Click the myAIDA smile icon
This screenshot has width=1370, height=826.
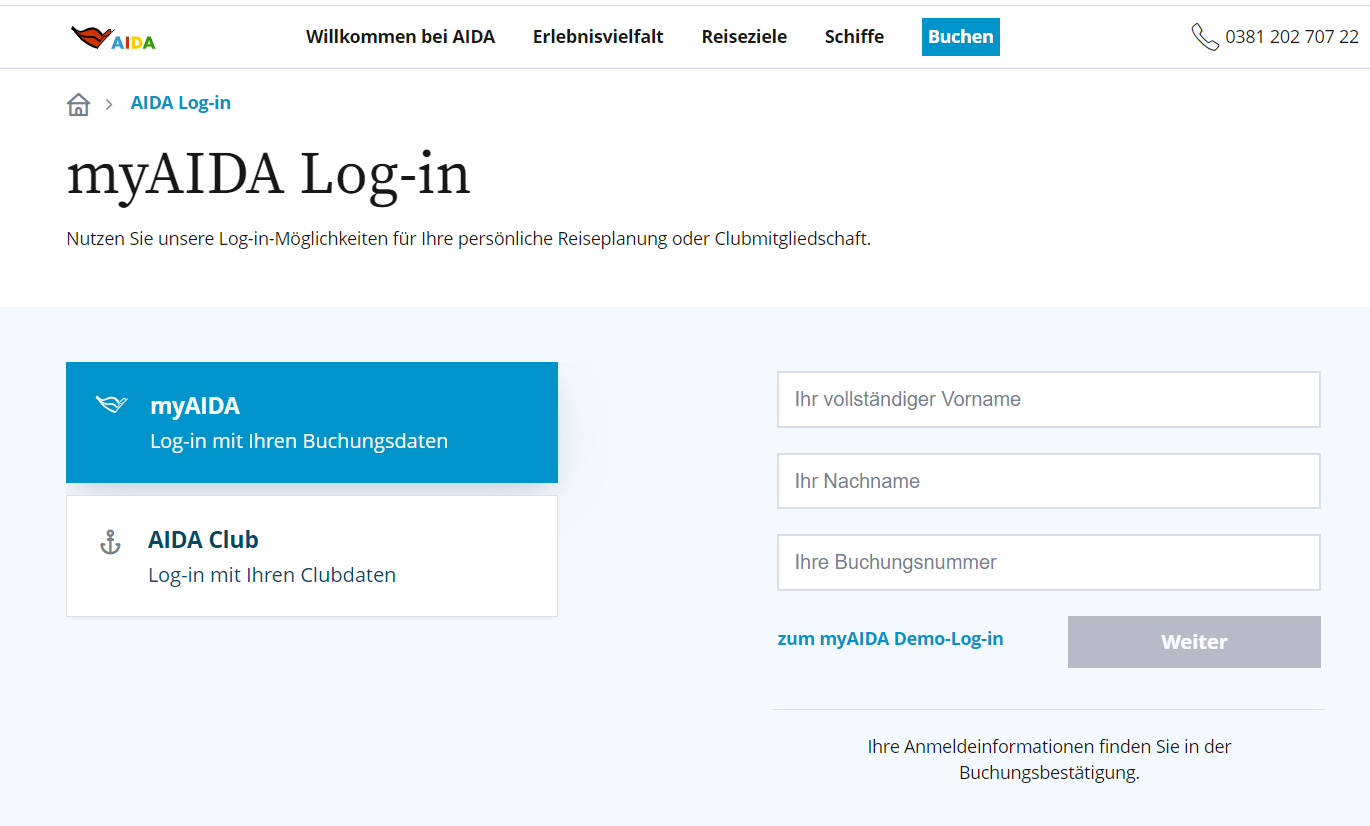tap(111, 404)
